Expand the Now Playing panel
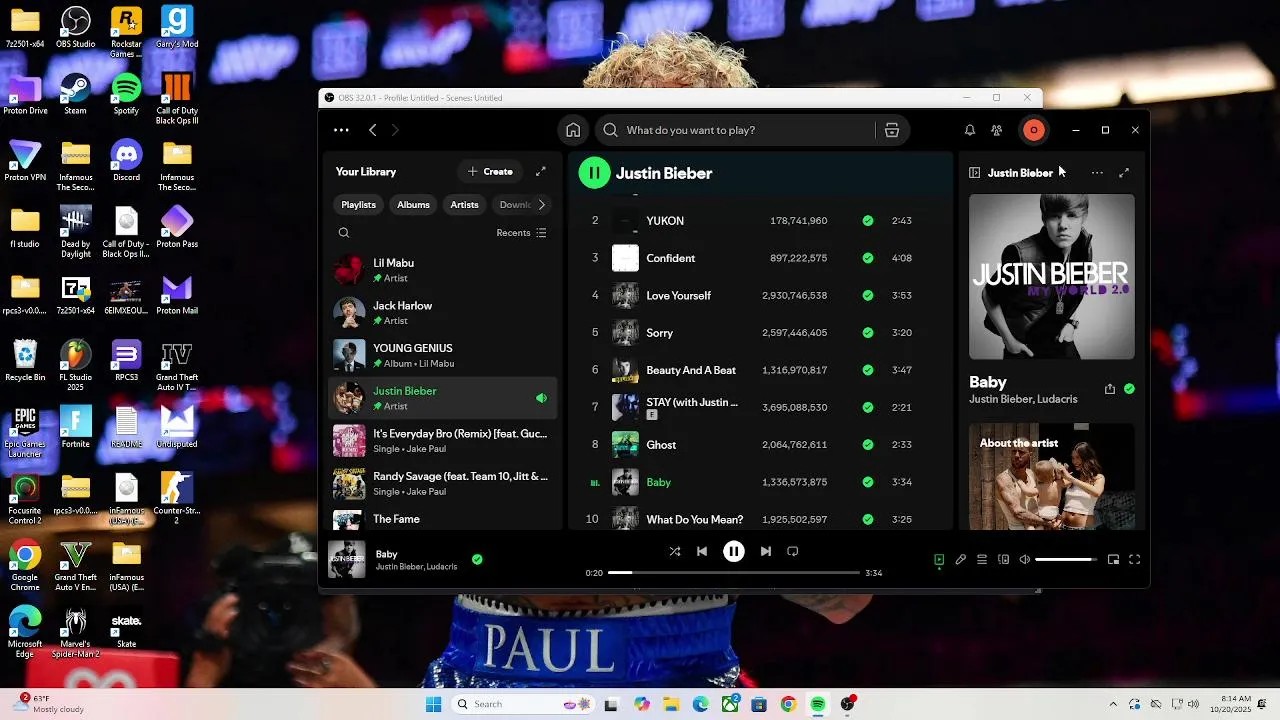Image resolution: width=1280 pixels, height=720 pixels. pyautogui.click(x=1124, y=173)
